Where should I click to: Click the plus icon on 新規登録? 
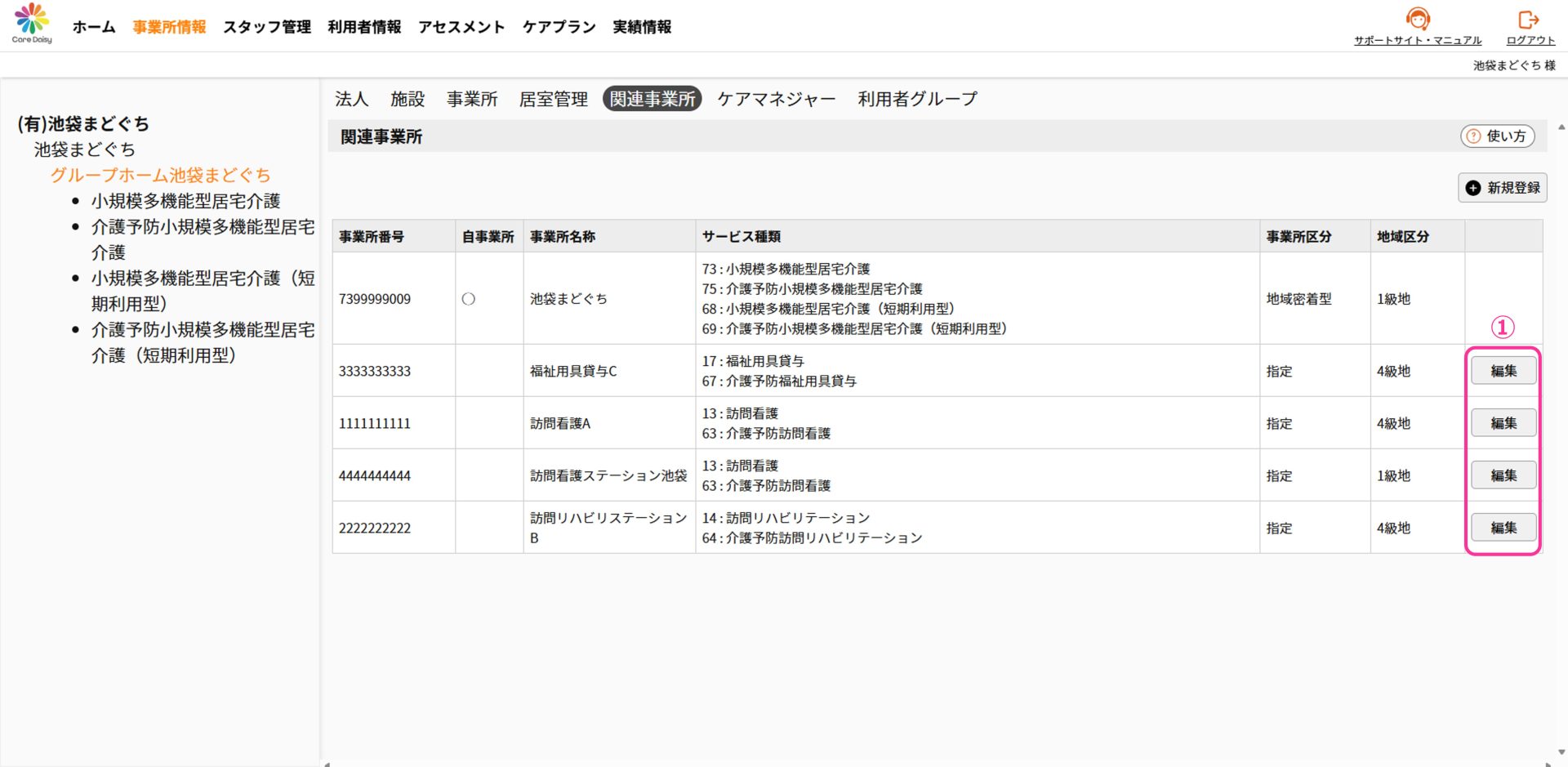pos(1473,188)
